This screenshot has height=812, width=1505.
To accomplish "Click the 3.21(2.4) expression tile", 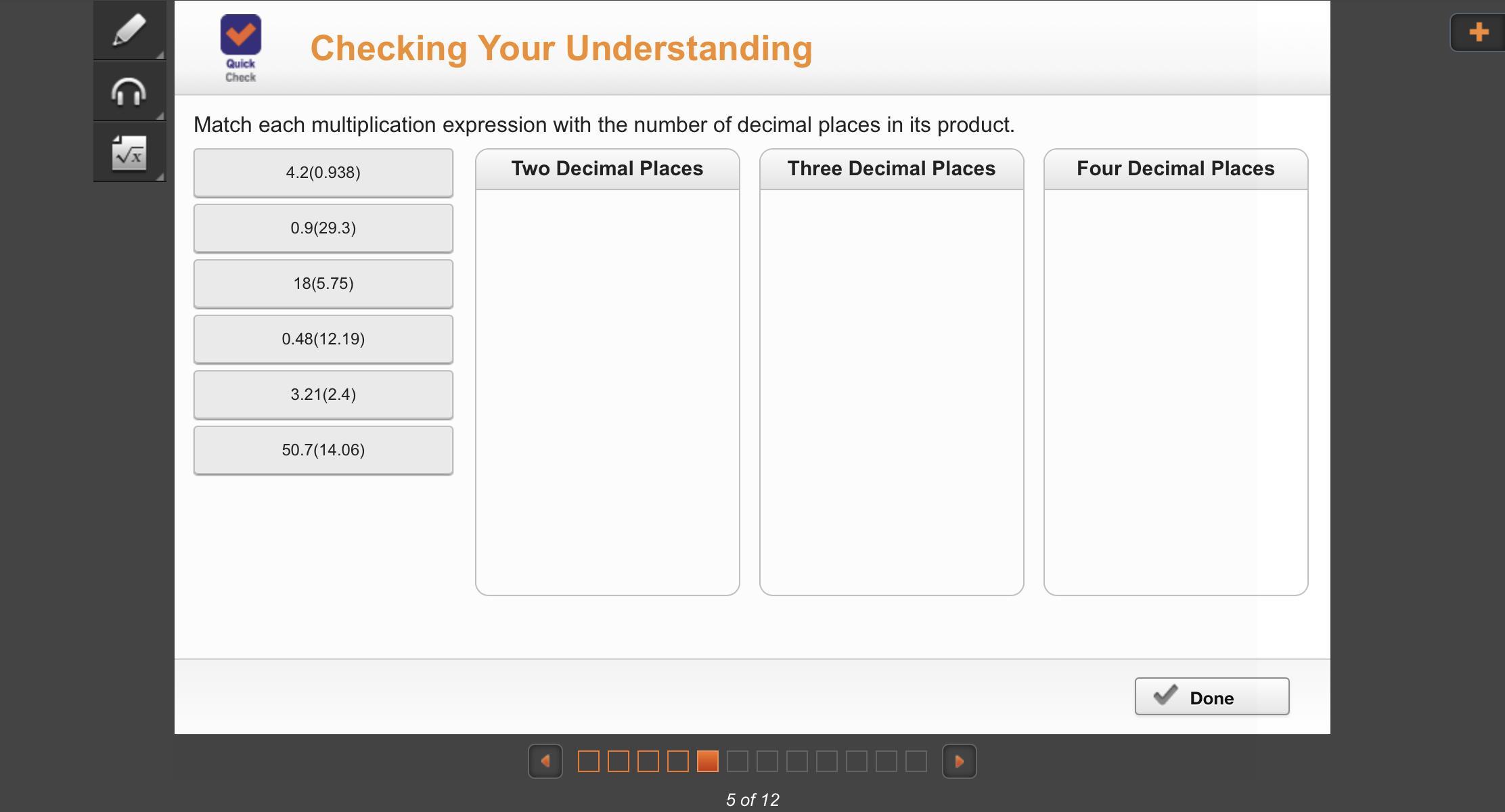I will click(x=323, y=394).
